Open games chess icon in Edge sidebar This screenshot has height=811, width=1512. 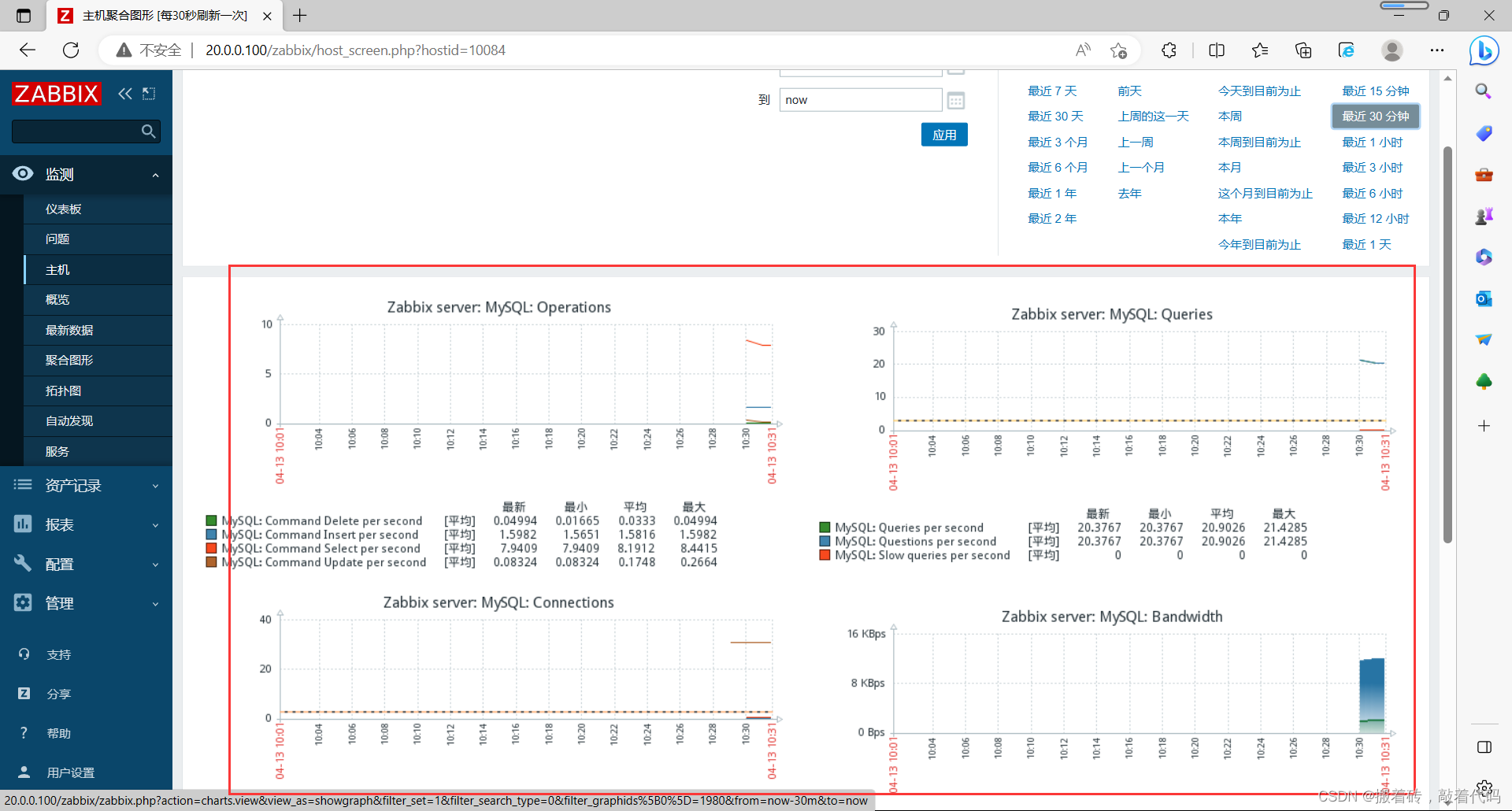point(1484,216)
